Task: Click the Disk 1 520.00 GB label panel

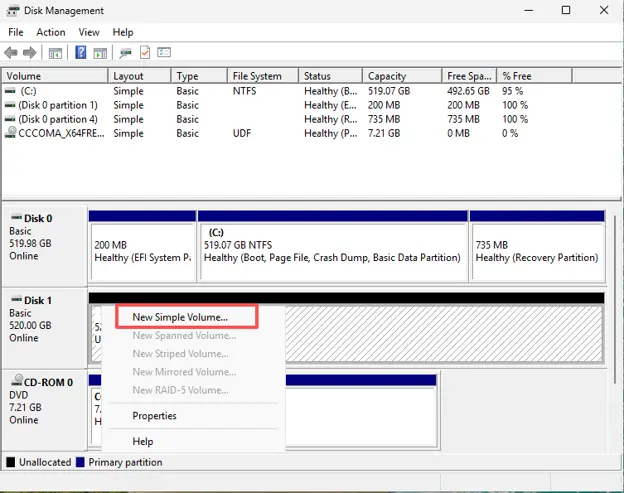Action: [44, 327]
